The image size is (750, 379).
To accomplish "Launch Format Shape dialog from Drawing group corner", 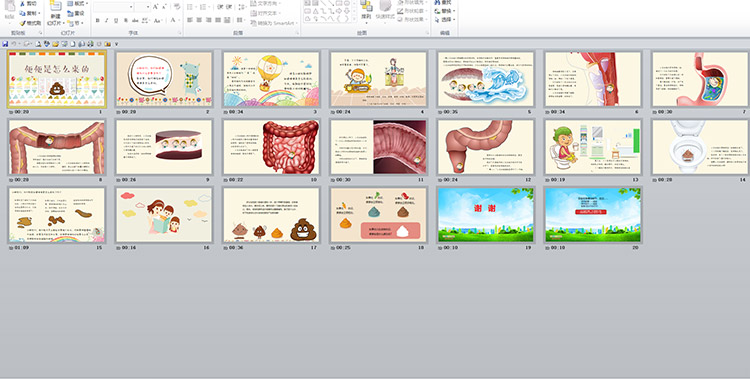I will [428, 33].
